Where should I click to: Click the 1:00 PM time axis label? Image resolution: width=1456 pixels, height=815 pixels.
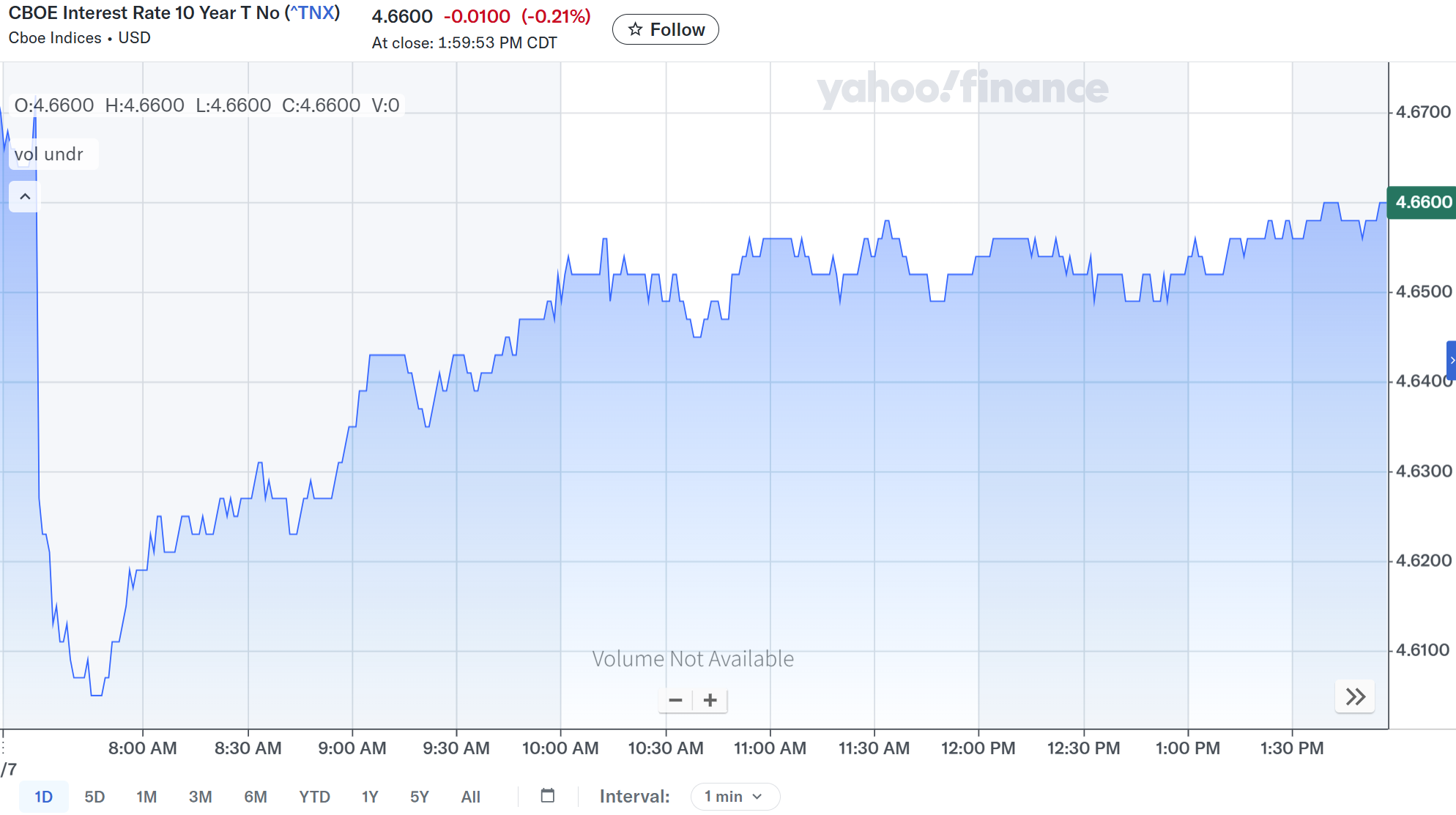coord(1188,748)
